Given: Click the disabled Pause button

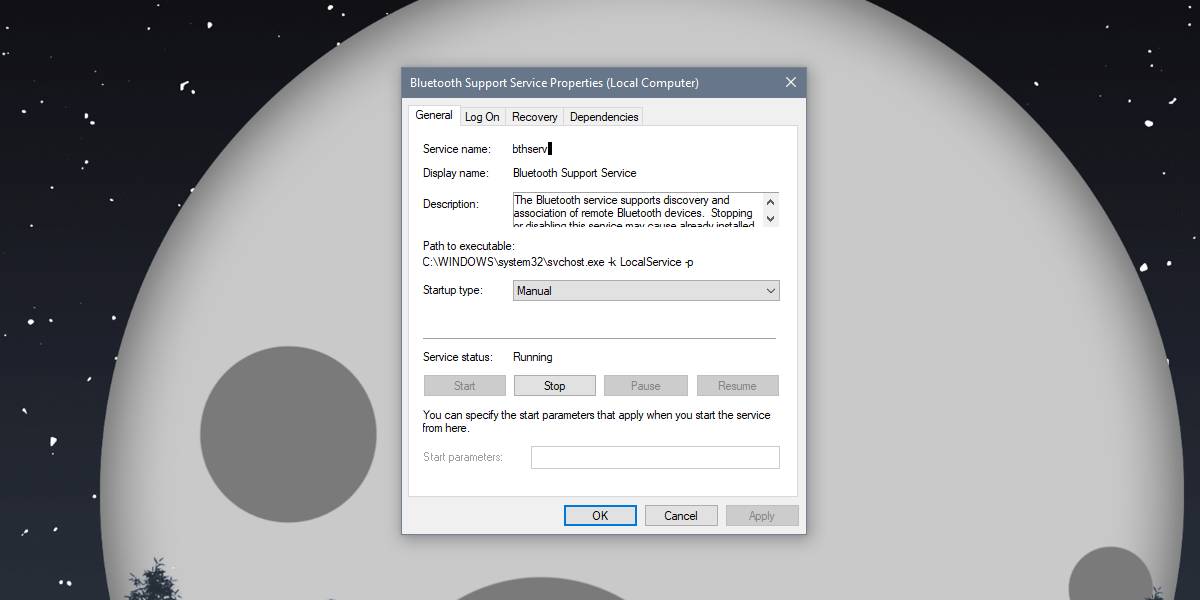Looking at the screenshot, I should tap(645, 385).
